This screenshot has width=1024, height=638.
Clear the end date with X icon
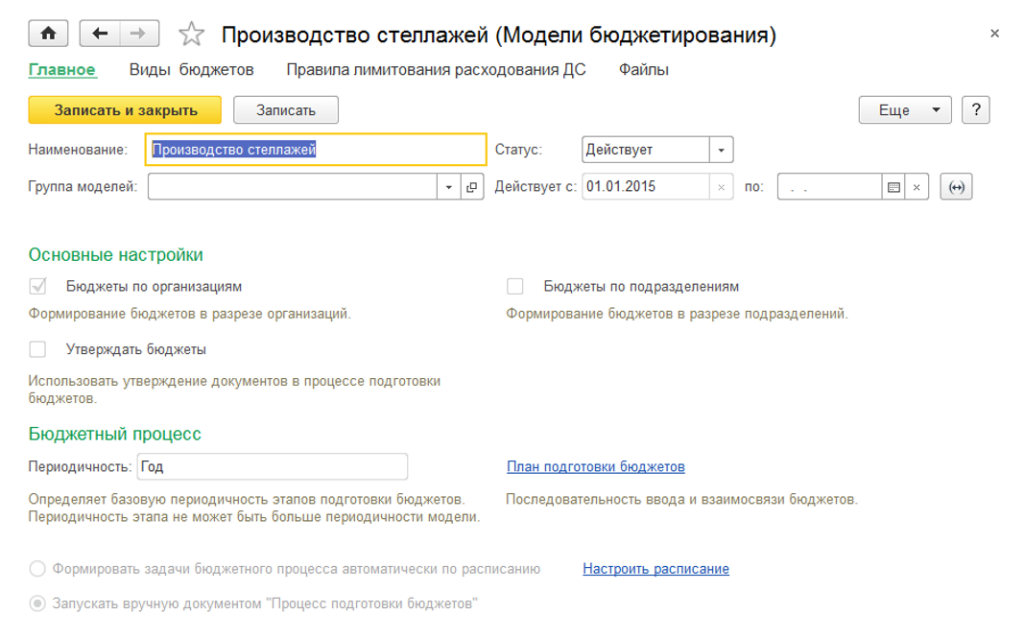pos(917,187)
